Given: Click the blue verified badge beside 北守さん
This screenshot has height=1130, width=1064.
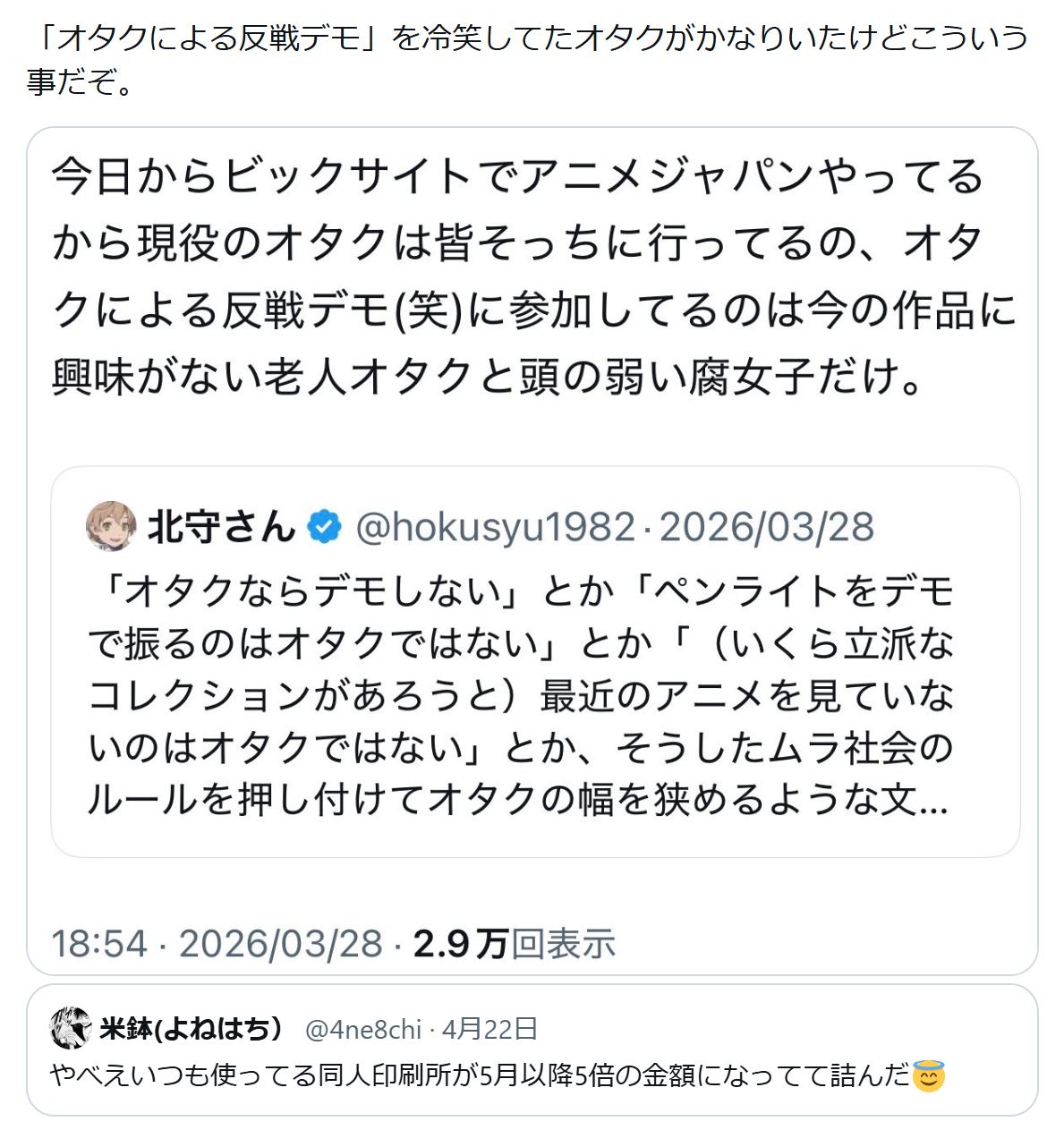Looking at the screenshot, I should tap(324, 527).
